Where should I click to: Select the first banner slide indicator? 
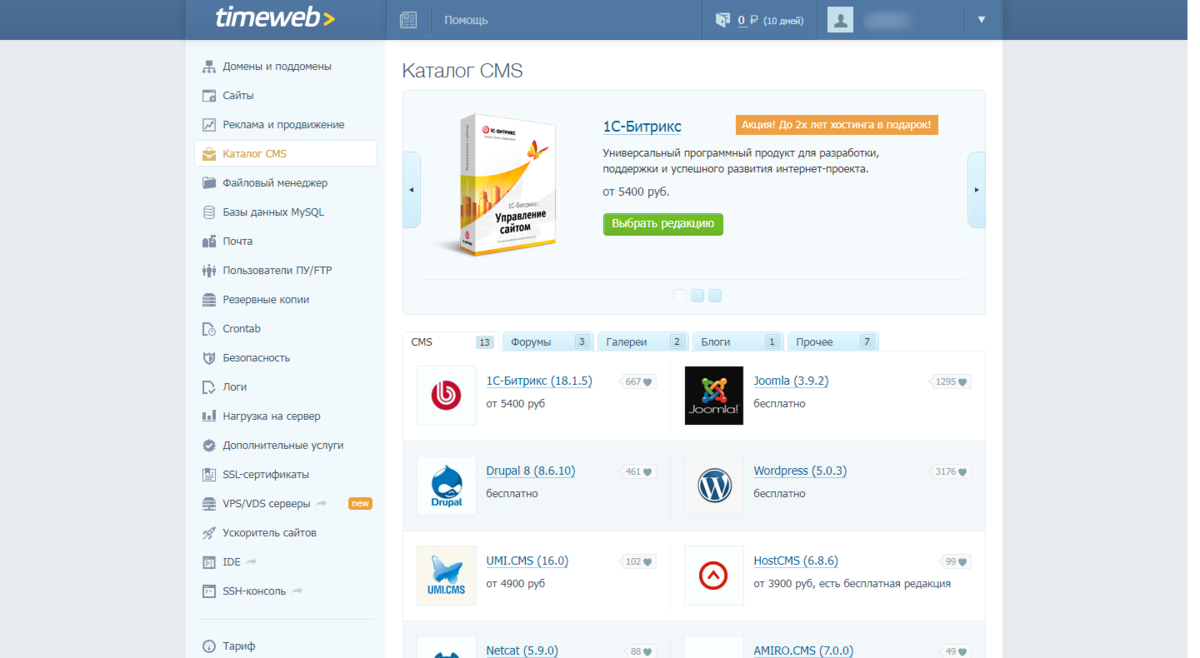(680, 296)
